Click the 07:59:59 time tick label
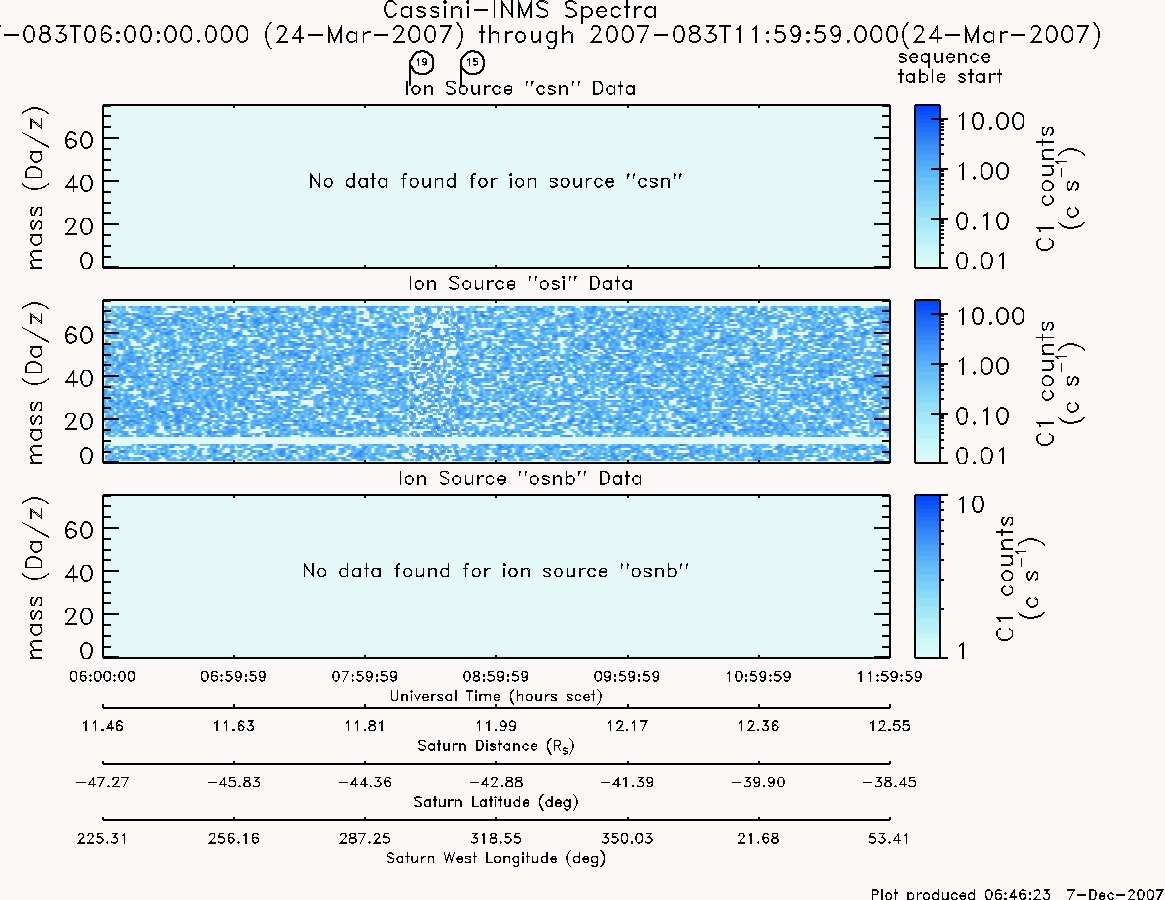 (x=365, y=676)
